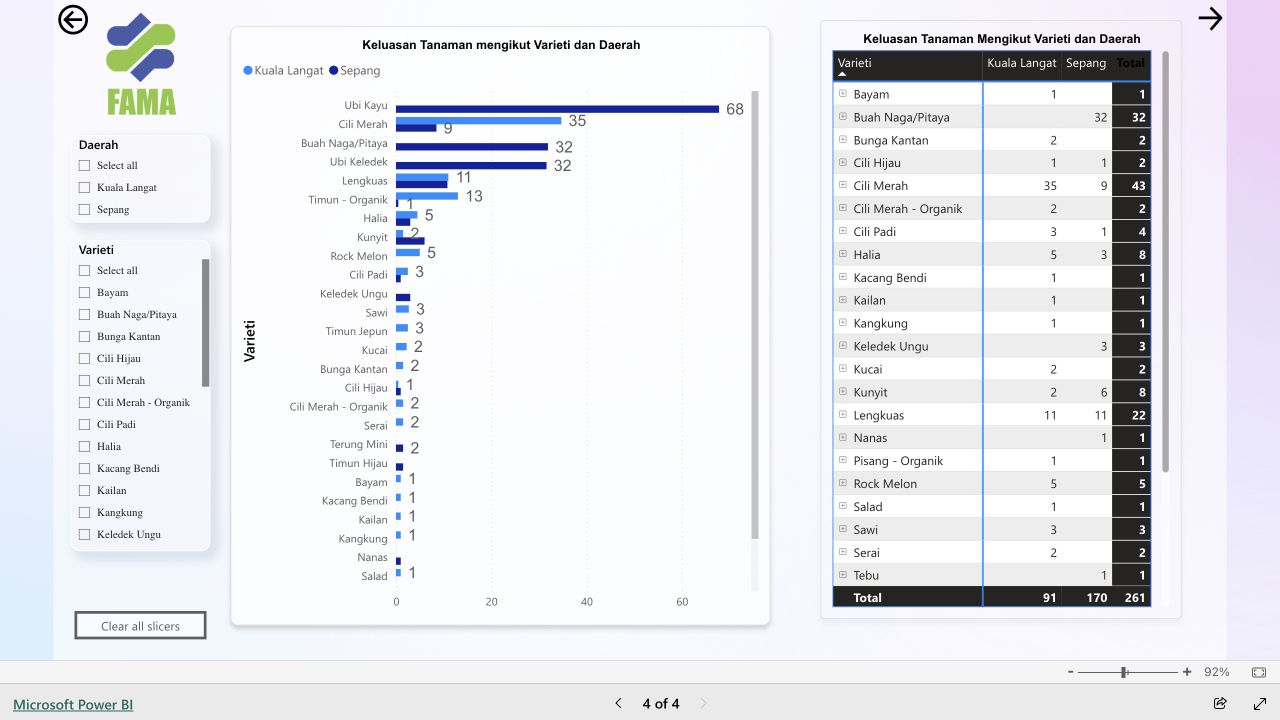Viewport: 1280px width, 720px height.
Task: Click the Sepang legend dot
Action: (x=333, y=71)
